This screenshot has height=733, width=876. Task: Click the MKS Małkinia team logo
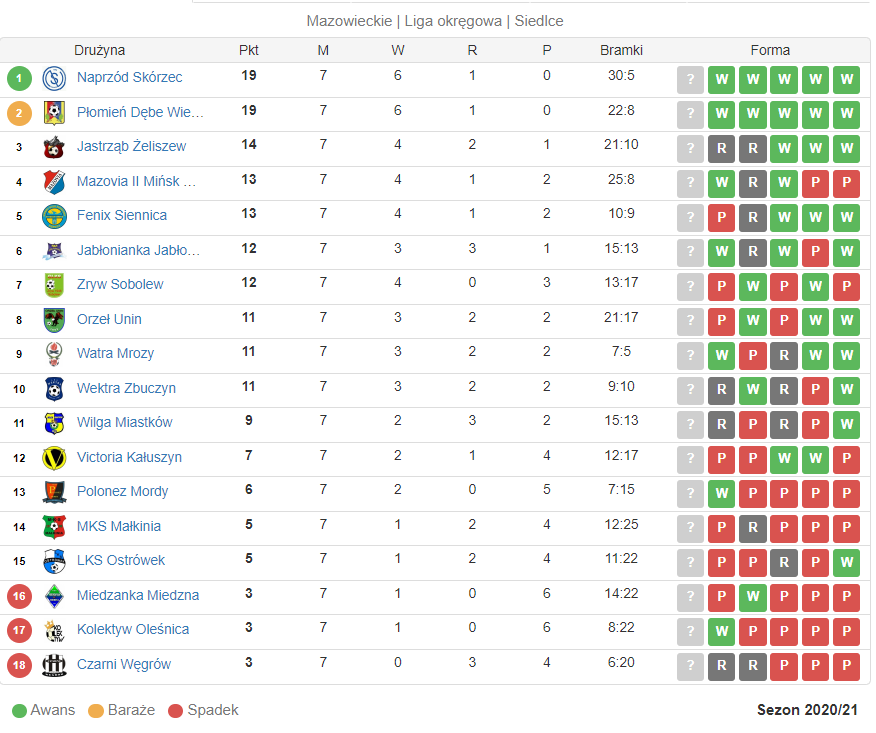[x=54, y=527]
